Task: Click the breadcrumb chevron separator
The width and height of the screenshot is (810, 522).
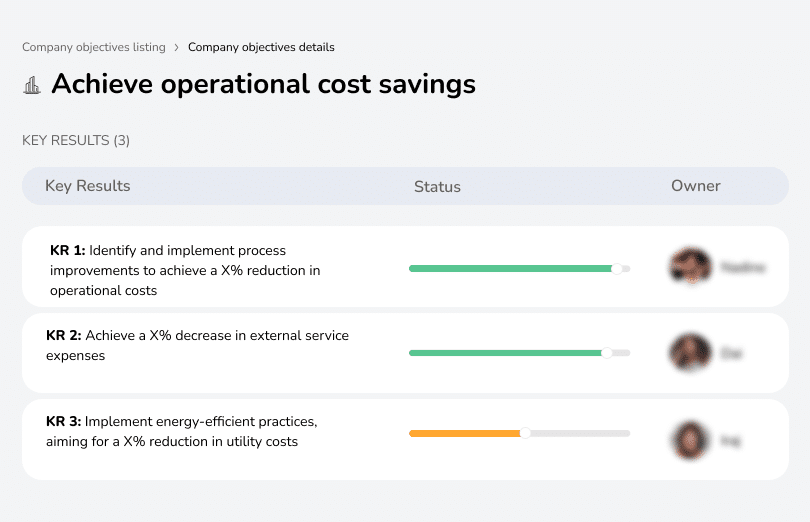Action: point(176,47)
